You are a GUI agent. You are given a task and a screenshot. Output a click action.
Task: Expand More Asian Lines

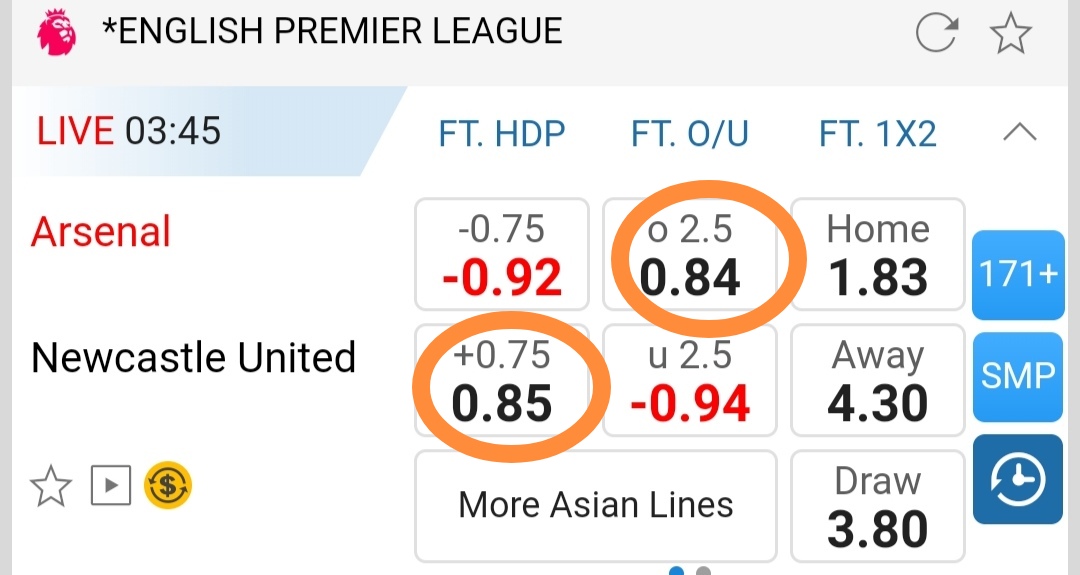[596, 505]
